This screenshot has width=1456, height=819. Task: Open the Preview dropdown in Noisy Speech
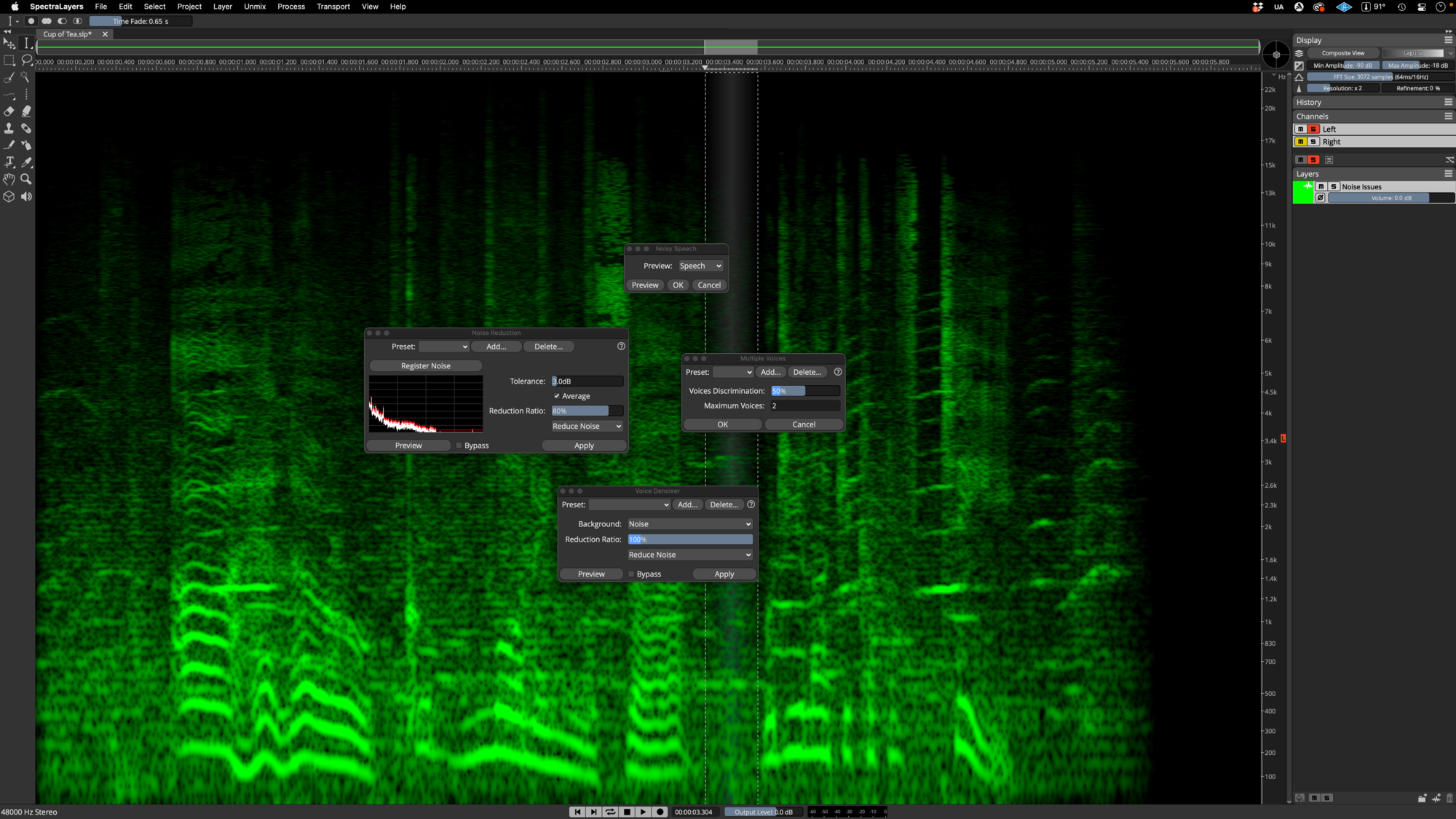pyautogui.click(x=700, y=266)
